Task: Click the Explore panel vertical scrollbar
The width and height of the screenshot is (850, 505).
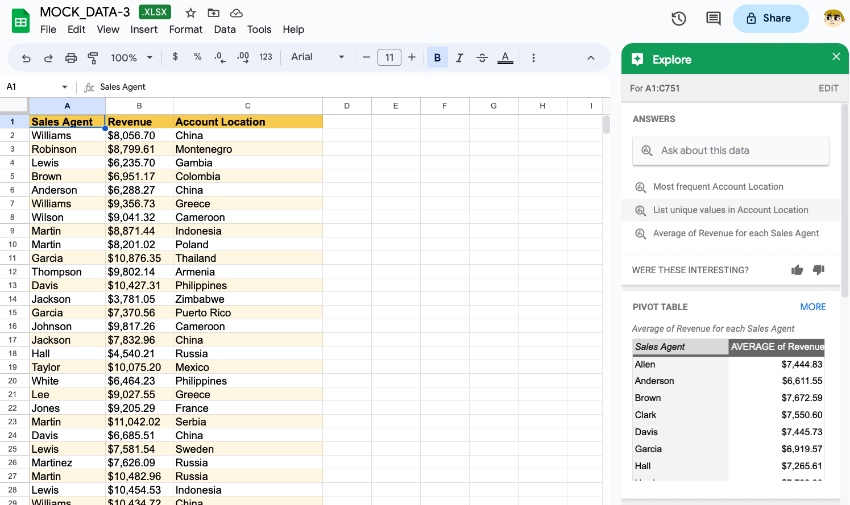Action: pos(845,200)
